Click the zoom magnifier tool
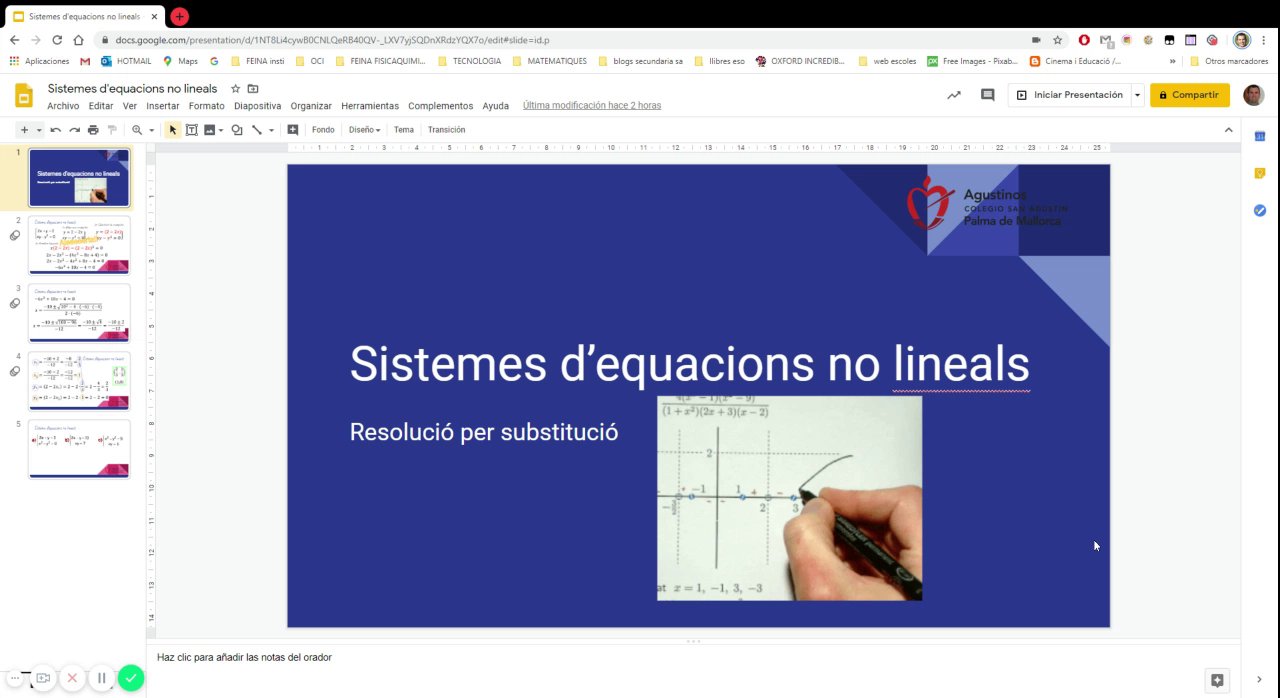The height and width of the screenshot is (698, 1280). pos(137,130)
